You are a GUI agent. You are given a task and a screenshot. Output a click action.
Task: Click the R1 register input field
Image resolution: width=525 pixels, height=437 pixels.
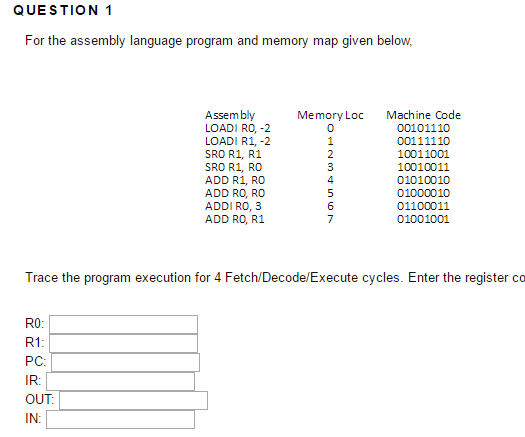pos(123,343)
